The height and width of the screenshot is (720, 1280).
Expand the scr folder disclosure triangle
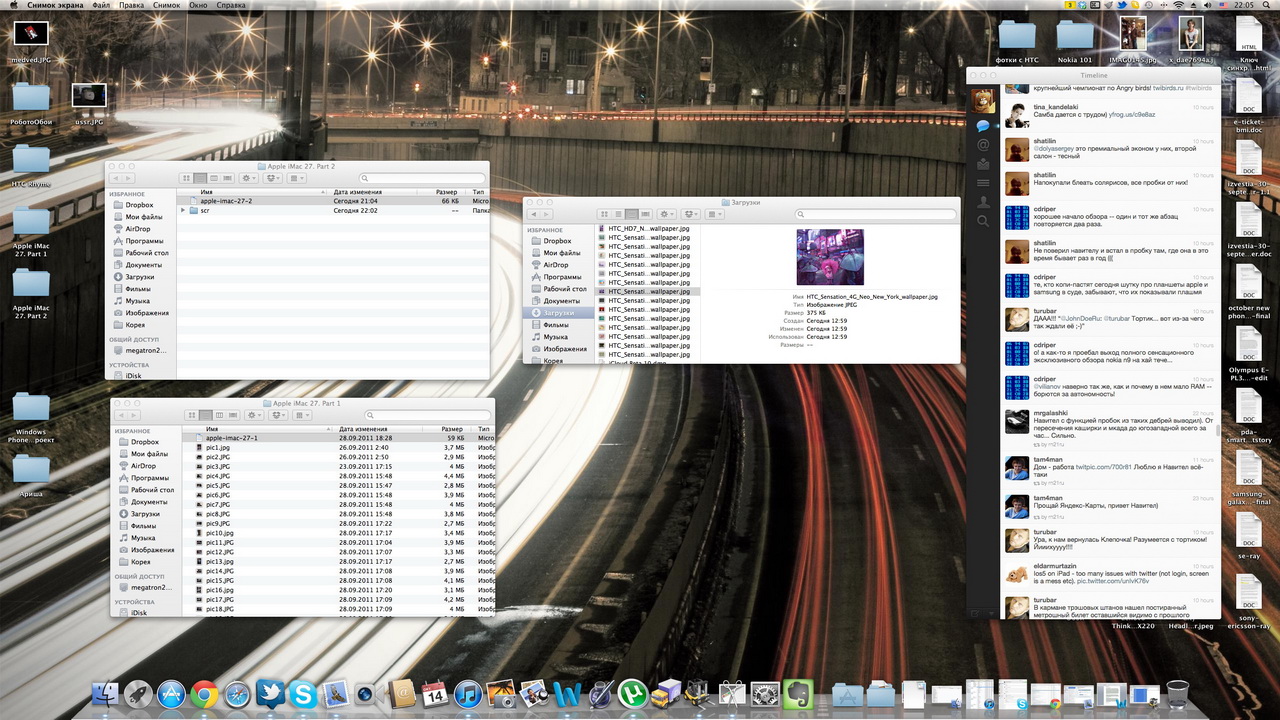[x=184, y=211]
